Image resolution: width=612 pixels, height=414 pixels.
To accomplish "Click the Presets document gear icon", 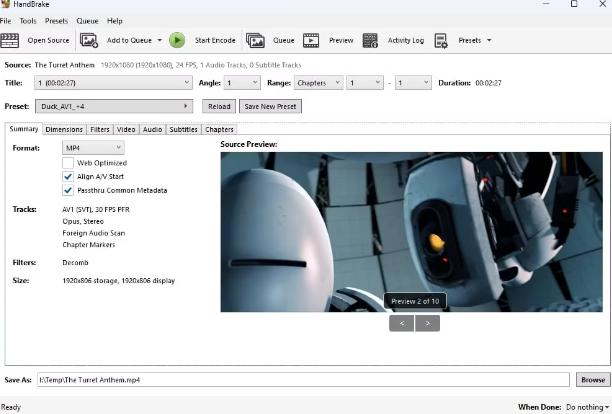I will (x=441, y=41).
